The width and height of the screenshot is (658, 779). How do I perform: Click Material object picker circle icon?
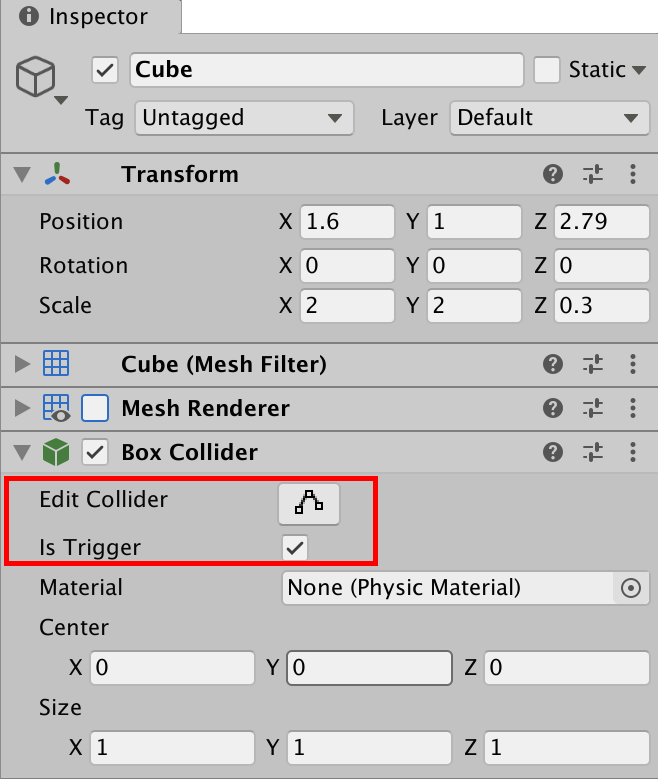coord(630,588)
